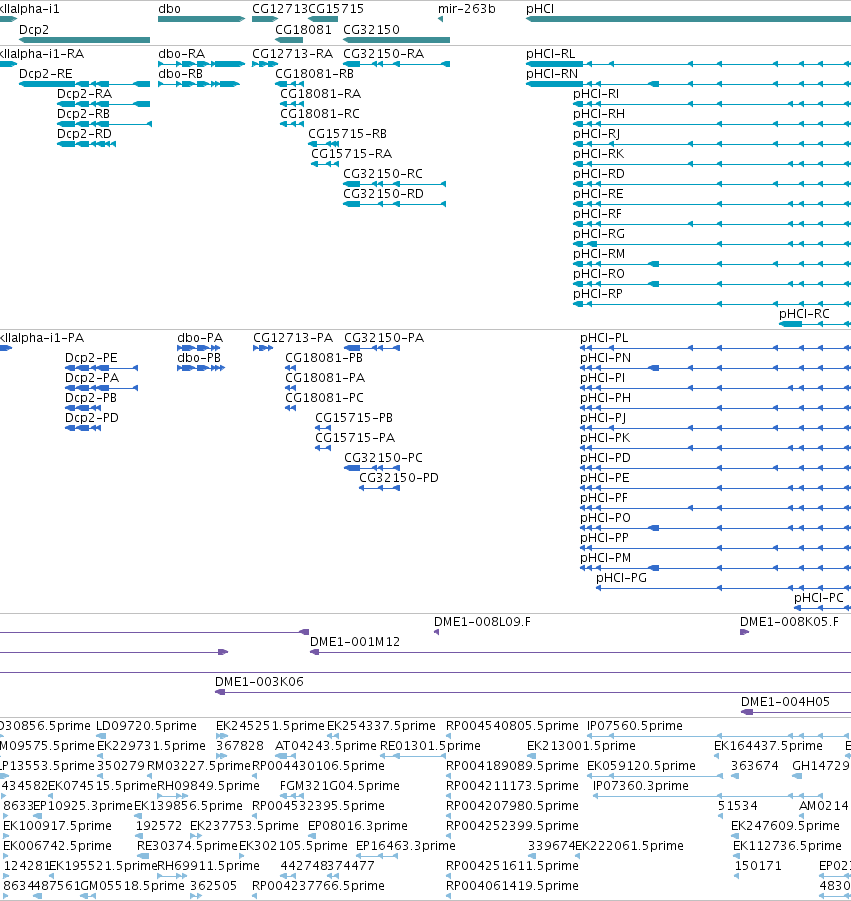Click EST FGM321G04.5prime
Viewport: 851px width, 901px height.
[x=340, y=786]
